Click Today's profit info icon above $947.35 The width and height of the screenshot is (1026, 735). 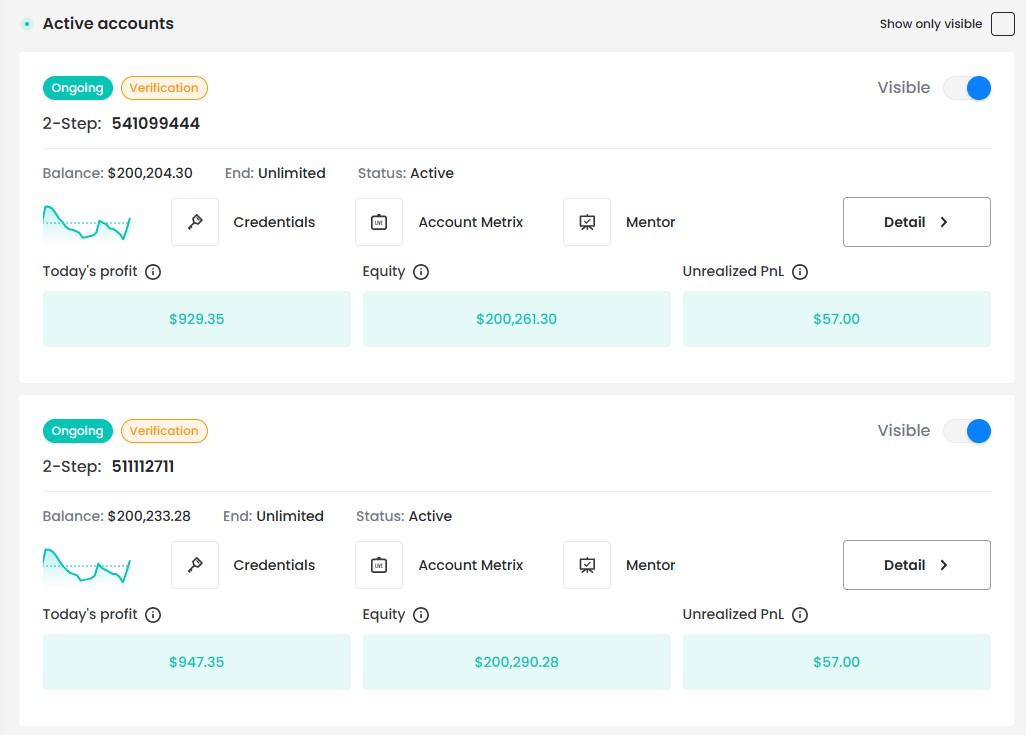153,615
